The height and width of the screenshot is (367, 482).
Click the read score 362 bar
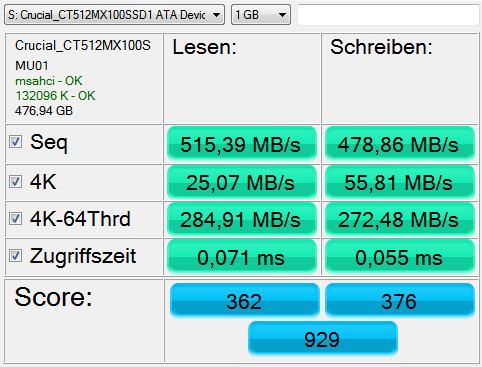point(245,300)
